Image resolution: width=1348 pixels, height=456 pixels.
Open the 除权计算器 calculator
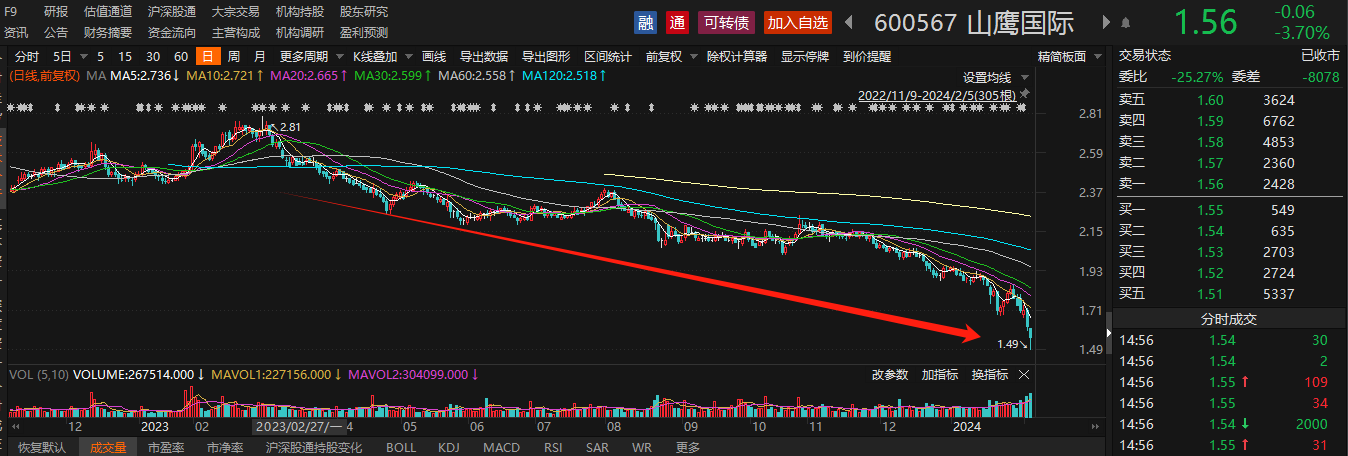(737, 57)
